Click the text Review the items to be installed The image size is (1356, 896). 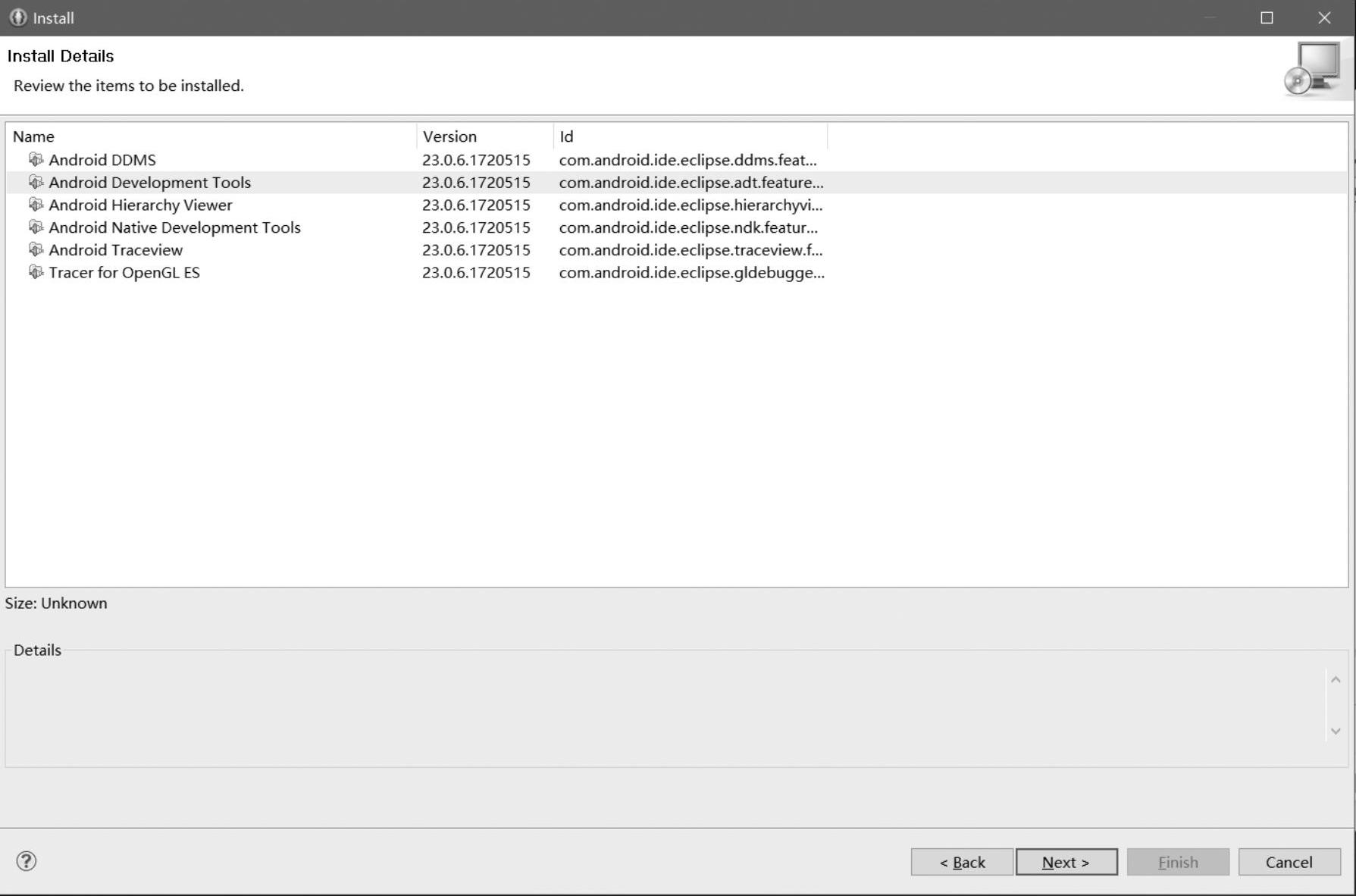coord(129,86)
